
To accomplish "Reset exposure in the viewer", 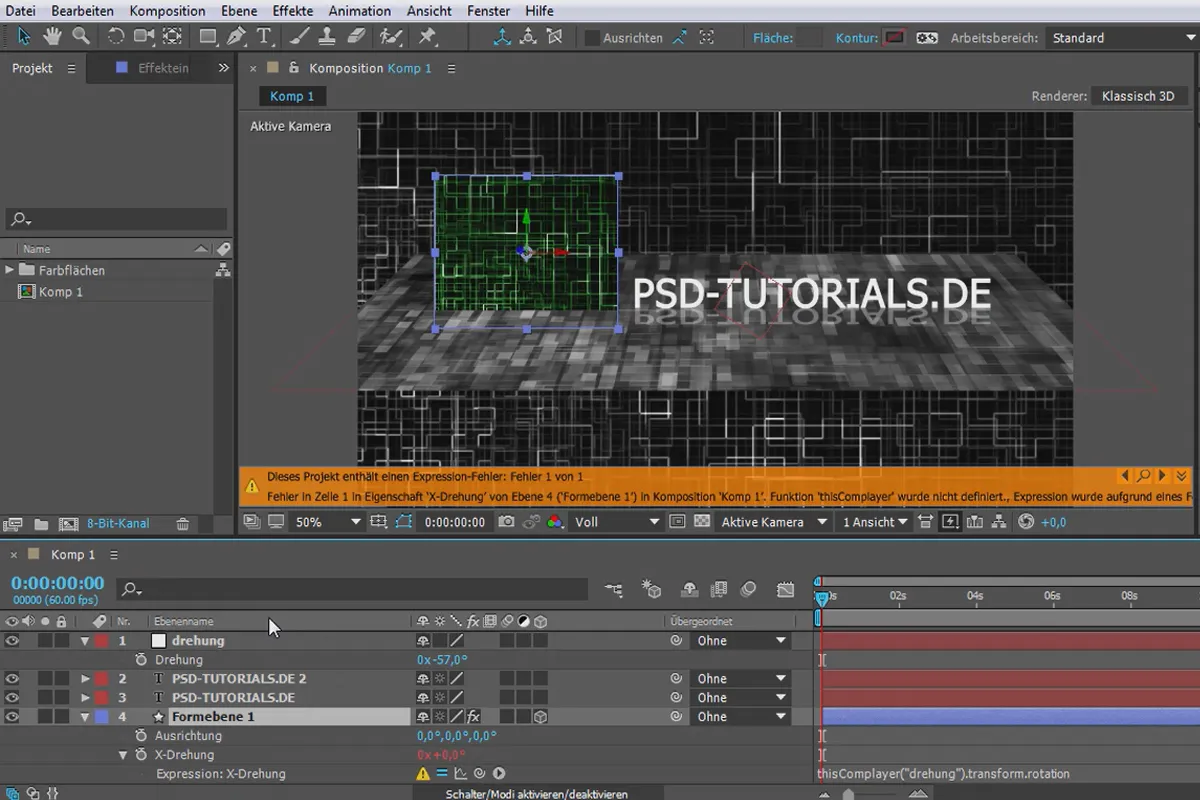I will [x=1026, y=522].
